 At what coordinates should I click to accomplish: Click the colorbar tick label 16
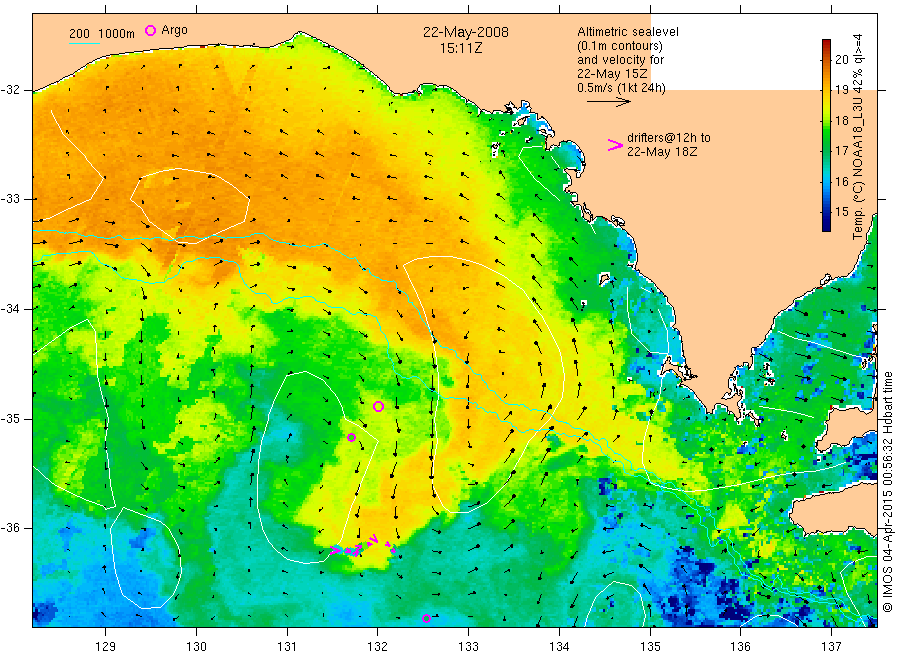coord(841,181)
